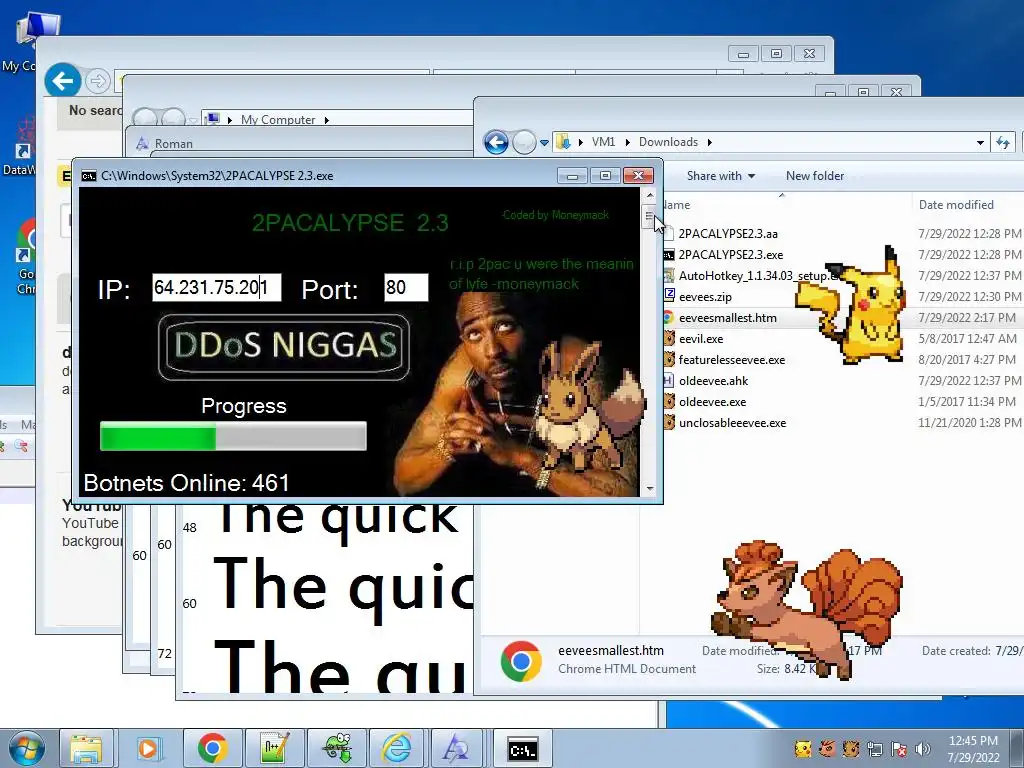Viewport: 1024px width, 768px height.
Task: Launch Windows Media Player from the taskbar
Action: [x=148, y=749]
